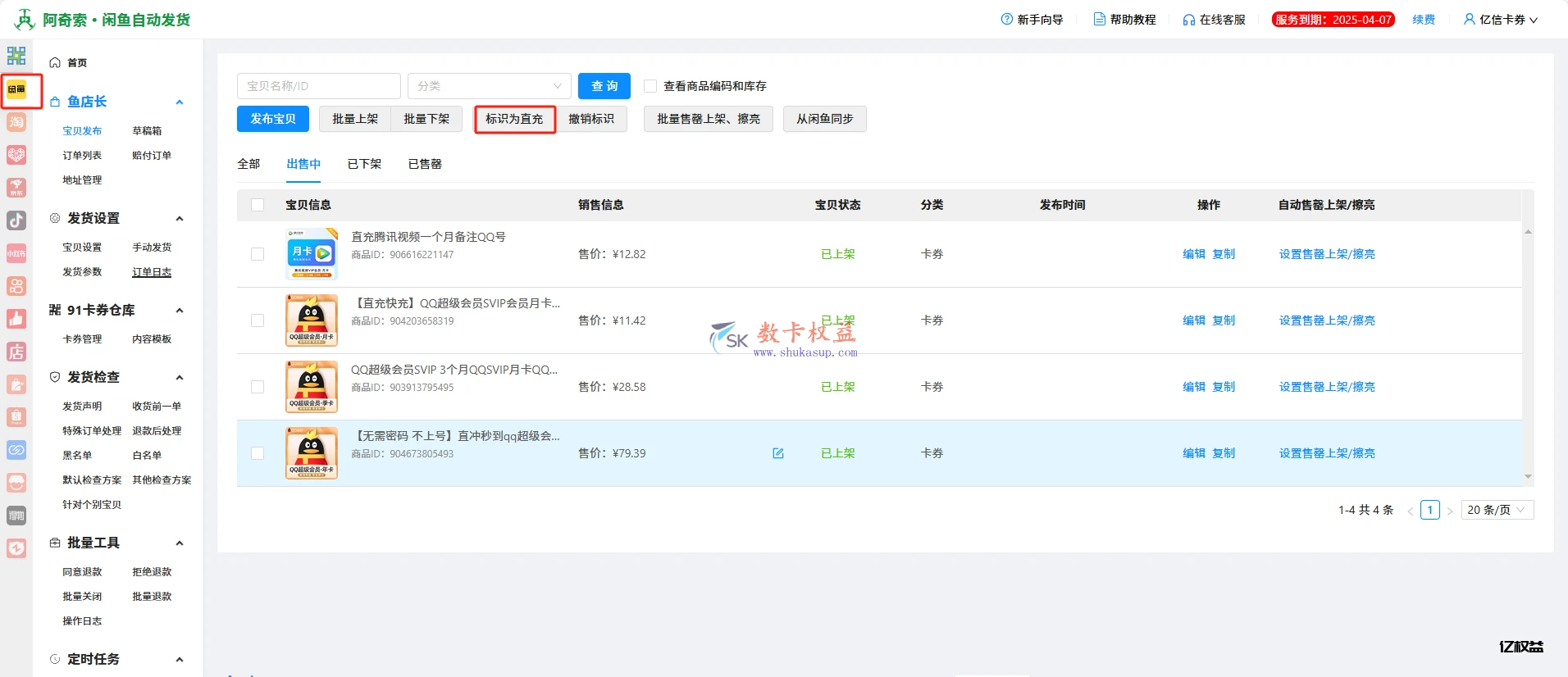Screen dimensions: 1568x677
Task: Go to page 1 in pagination
Action: [1430, 510]
